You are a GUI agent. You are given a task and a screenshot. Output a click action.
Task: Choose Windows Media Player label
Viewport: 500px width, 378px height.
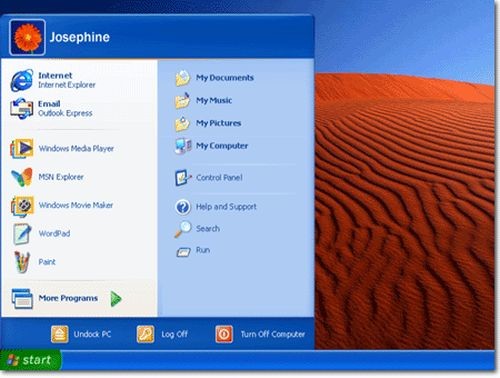[76, 149]
